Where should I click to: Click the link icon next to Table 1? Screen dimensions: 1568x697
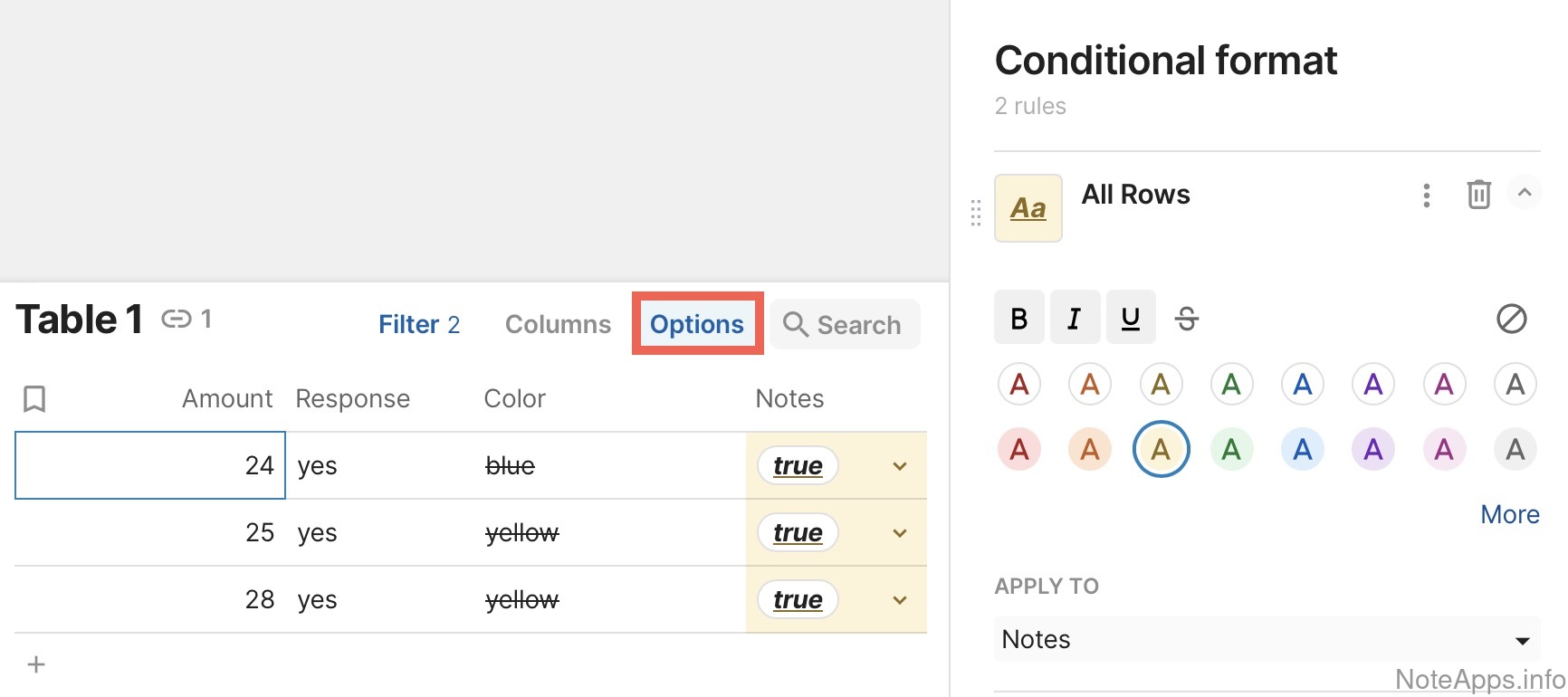click(x=177, y=319)
